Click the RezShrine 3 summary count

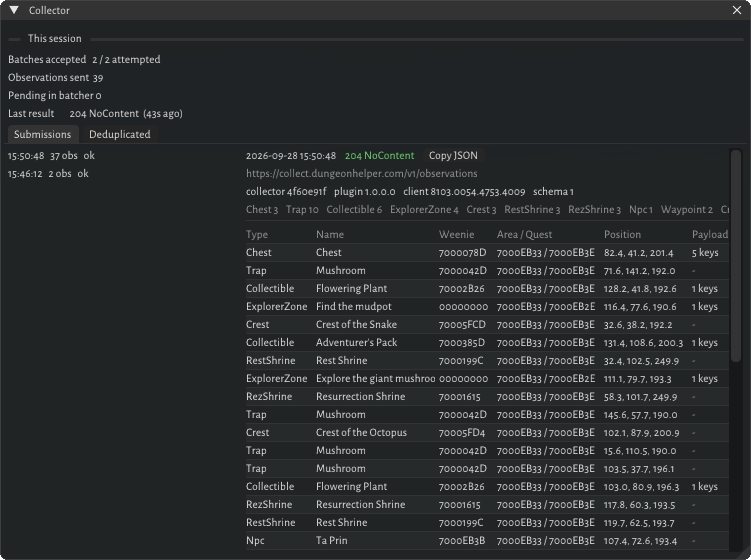click(x=594, y=210)
